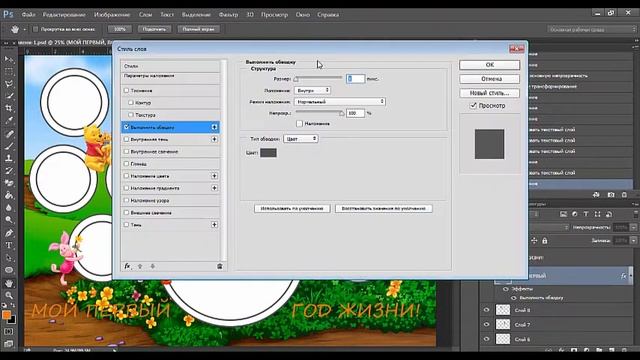Screen dimensions: 640x360
Task: Open the Фильтр menu
Action: 228,15
